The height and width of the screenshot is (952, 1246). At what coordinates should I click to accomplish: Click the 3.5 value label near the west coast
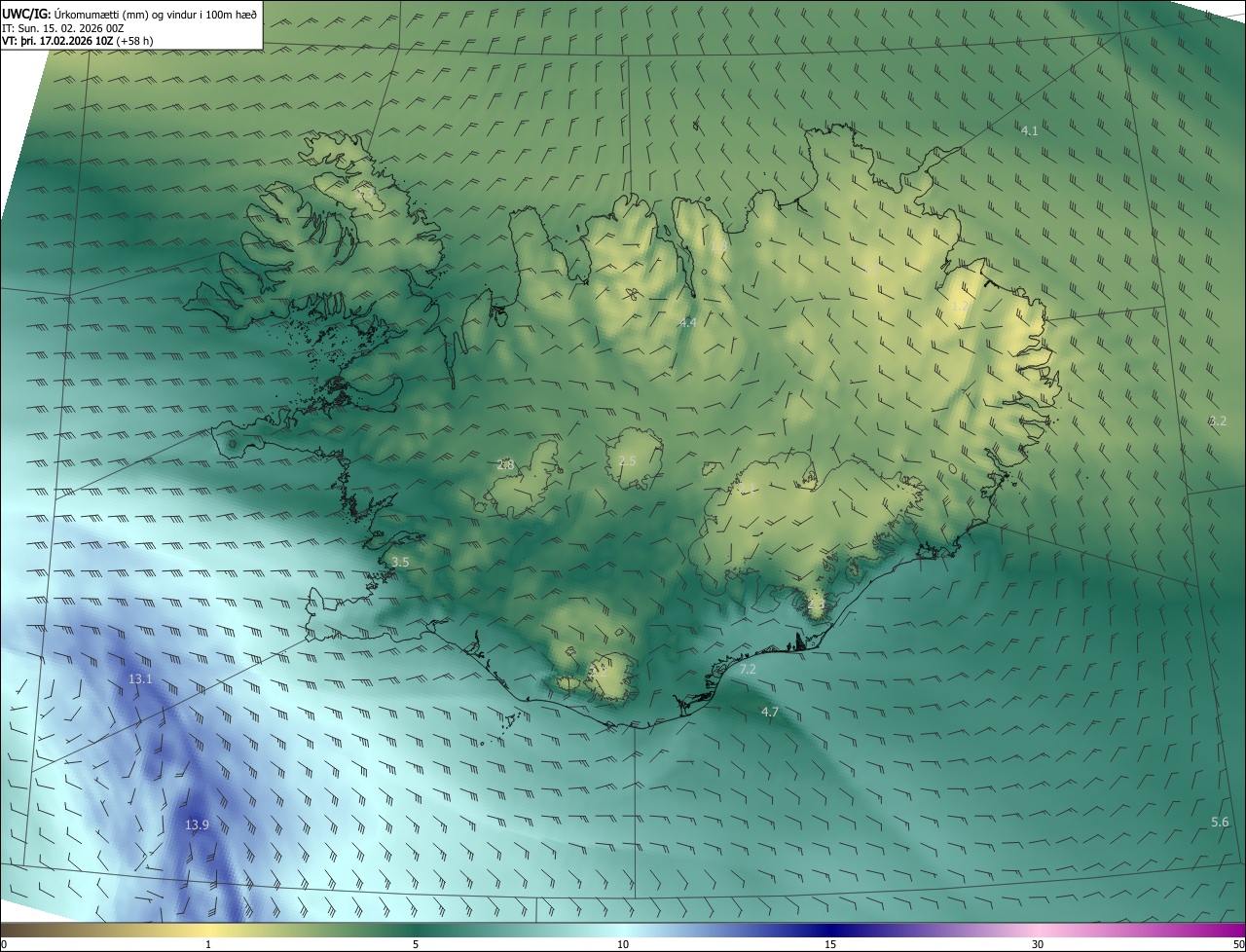click(x=400, y=563)
